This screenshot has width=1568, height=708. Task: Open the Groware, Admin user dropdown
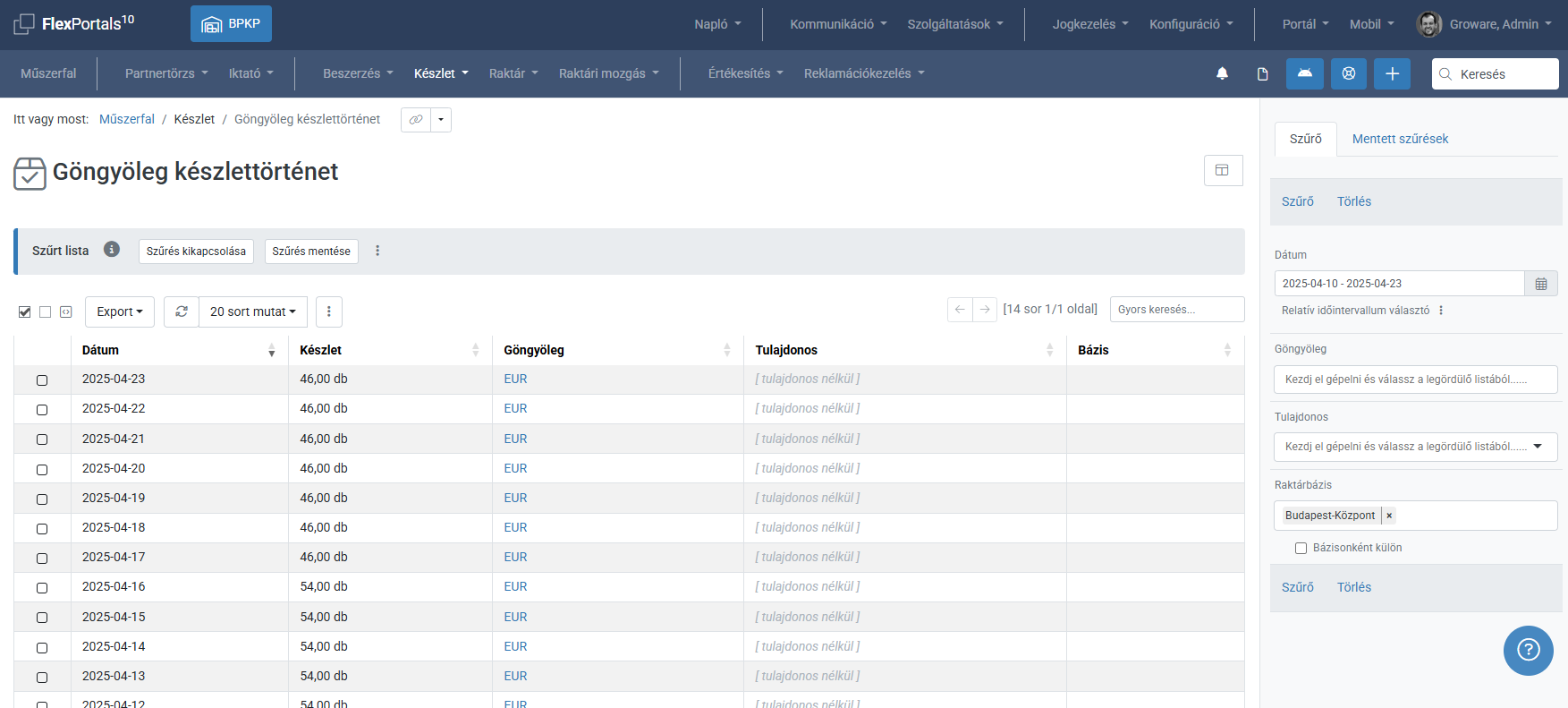click(x=1500, y=24)
